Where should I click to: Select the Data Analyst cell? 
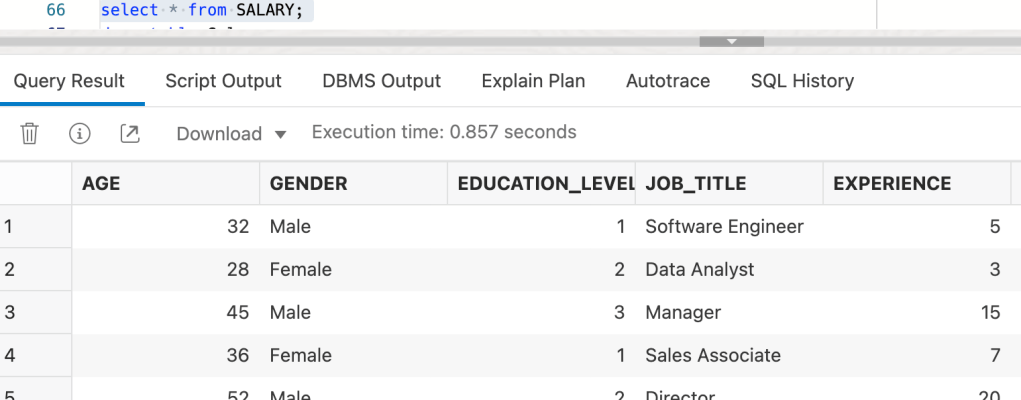(699, 269)
